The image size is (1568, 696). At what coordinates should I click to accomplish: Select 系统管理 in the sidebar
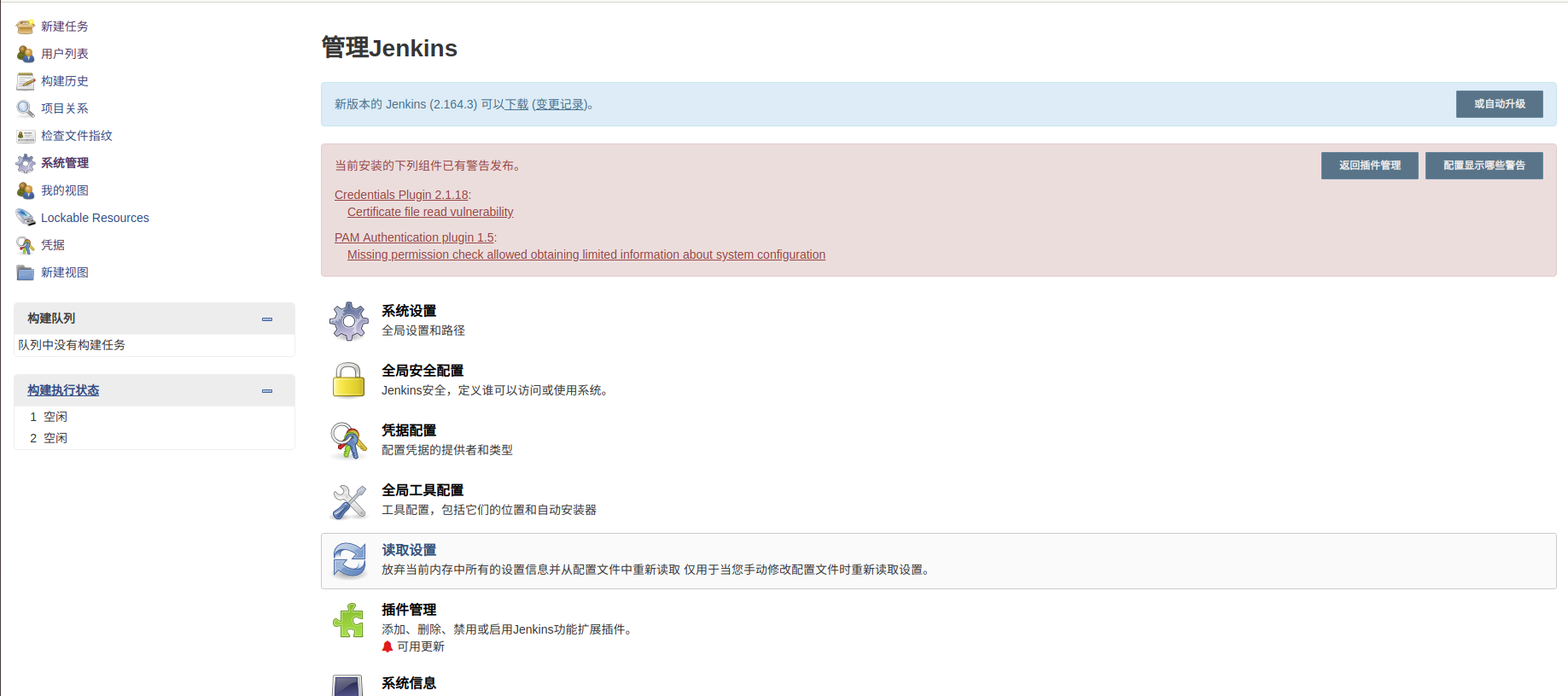coord(65,163)
